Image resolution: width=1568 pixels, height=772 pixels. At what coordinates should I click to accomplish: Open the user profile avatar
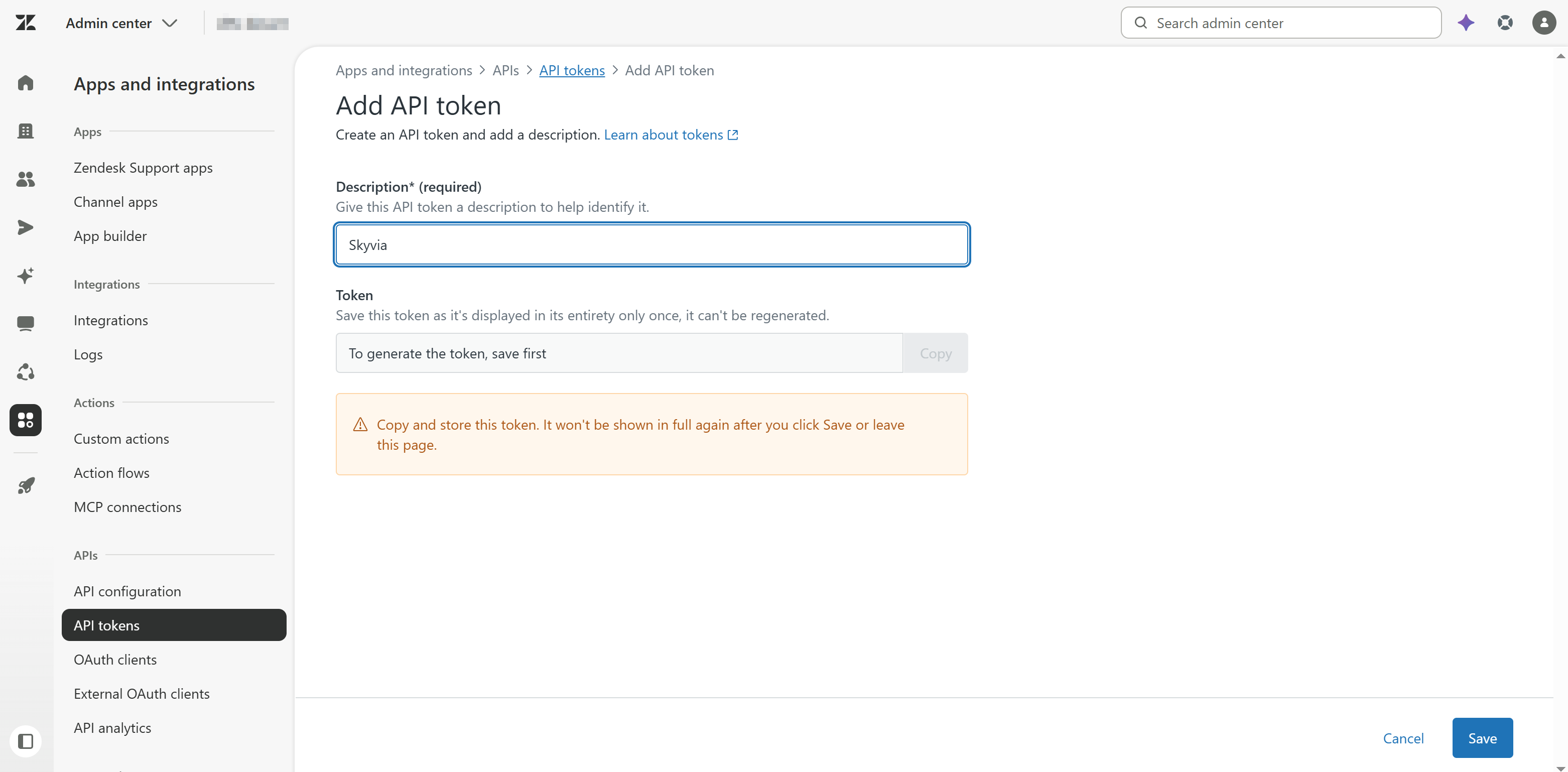point(1543,23)
